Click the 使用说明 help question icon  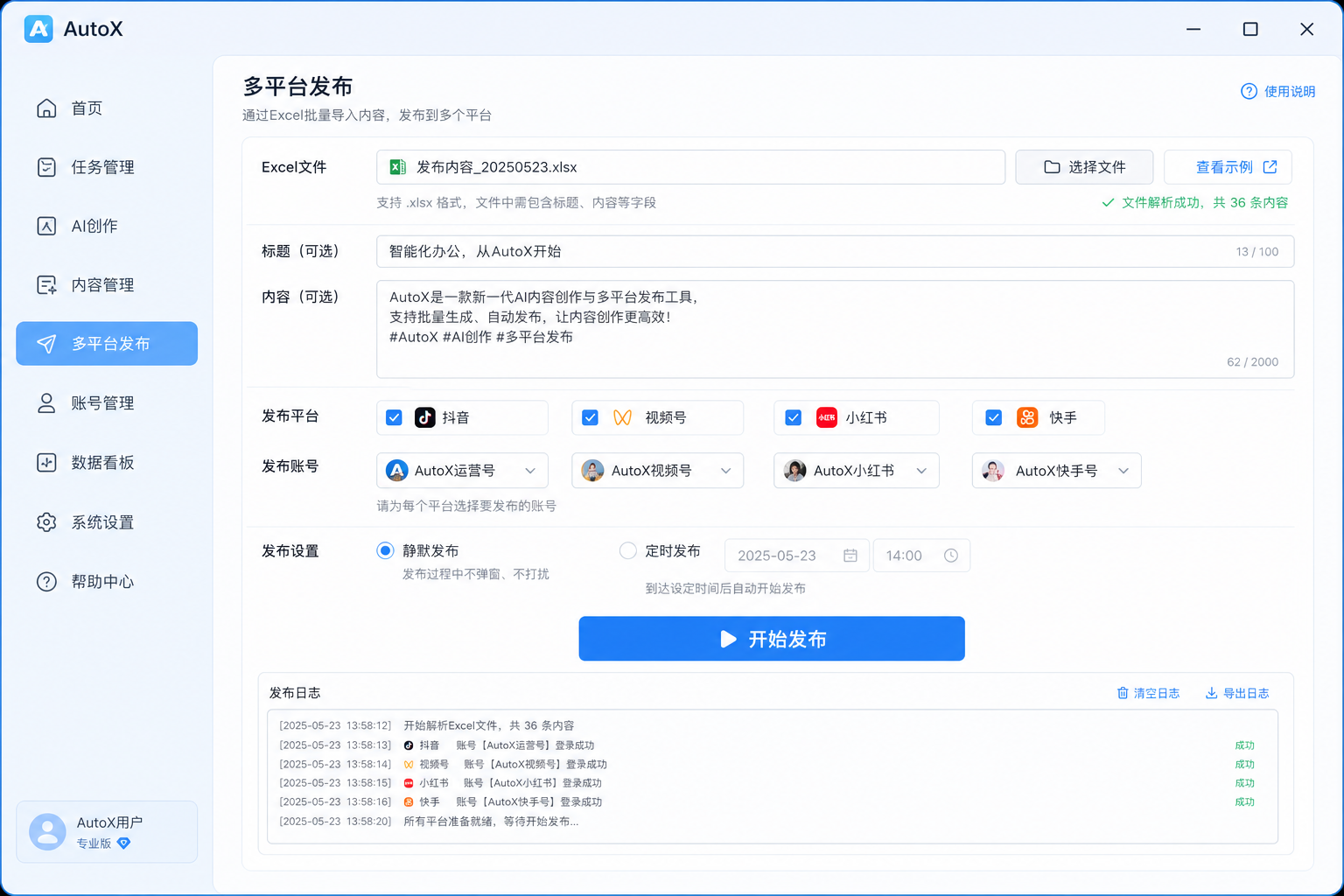click(x=1249, y=91)
